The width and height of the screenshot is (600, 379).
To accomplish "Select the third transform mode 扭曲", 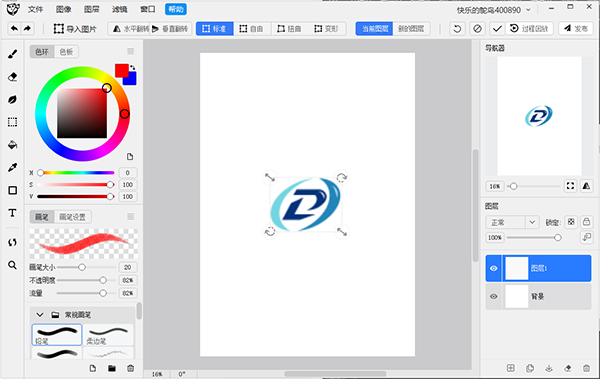I will pyautogui.click(x=289, y=29).
